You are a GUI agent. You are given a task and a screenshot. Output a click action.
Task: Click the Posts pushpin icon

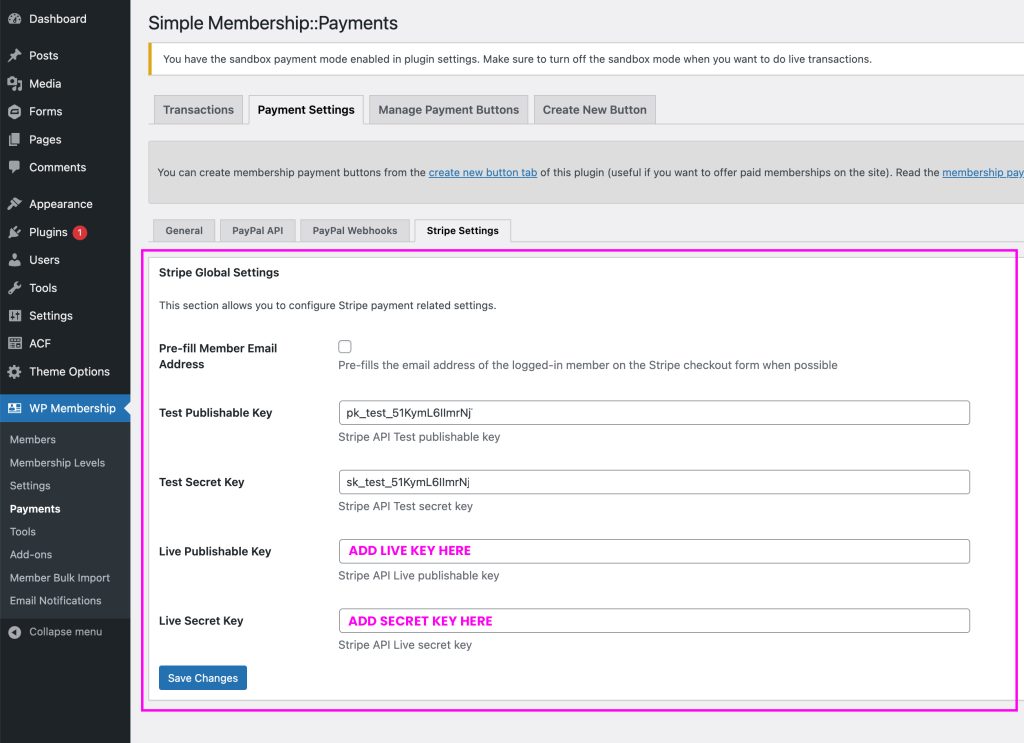(x=14, y=56)
